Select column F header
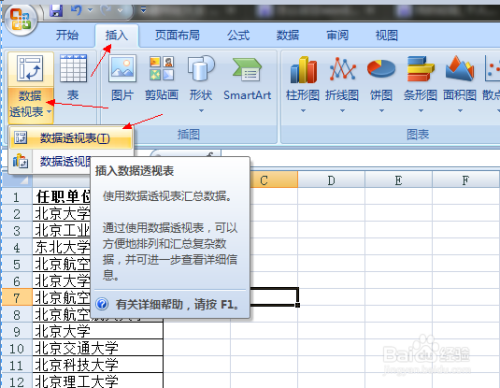Screen dimensions: 500x388 (466, 180)
